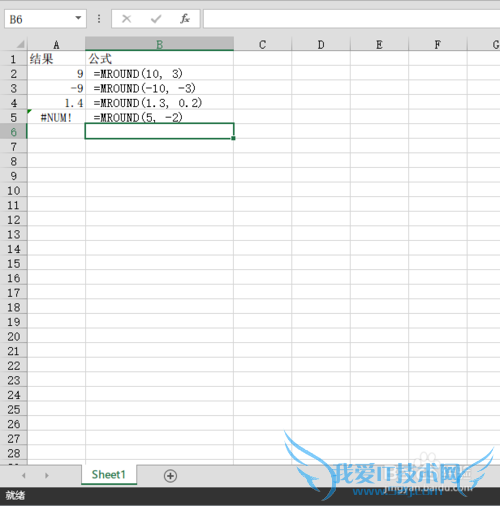This screenshot has height=506, width=500.
Task: Select column E header
Action: pyautogui.click(x=379, y=44)
